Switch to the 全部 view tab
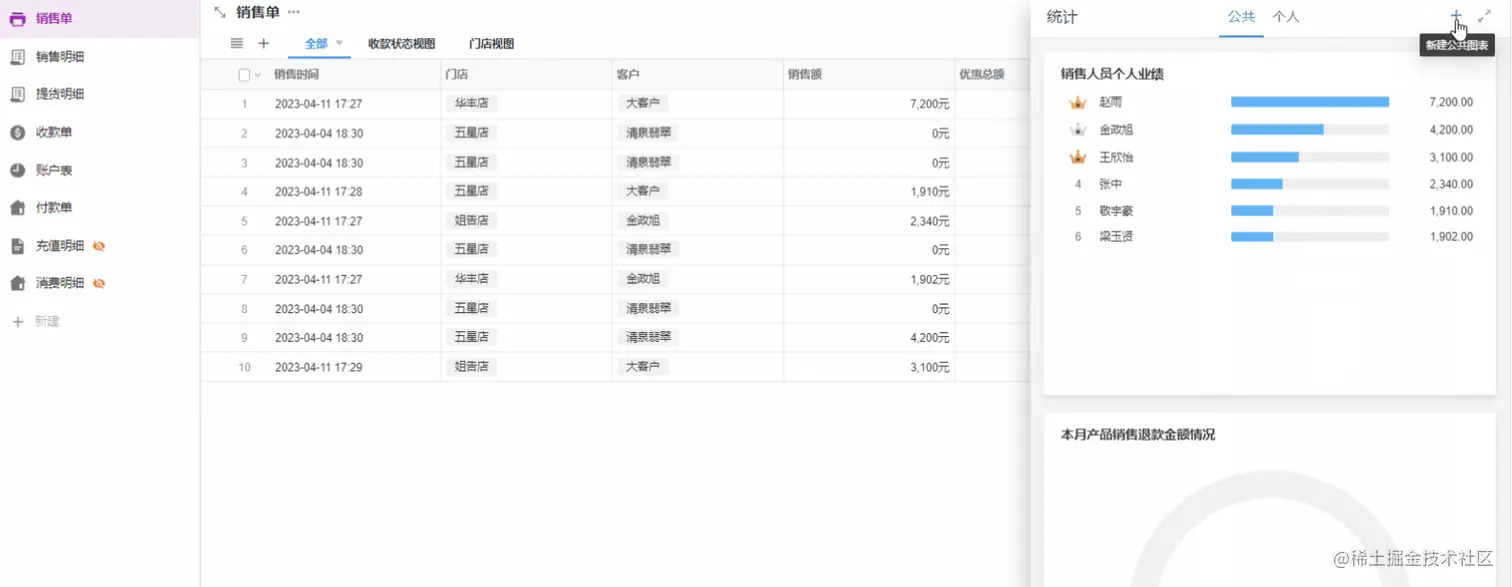The image size is (1512, 587). coord(316,44)
